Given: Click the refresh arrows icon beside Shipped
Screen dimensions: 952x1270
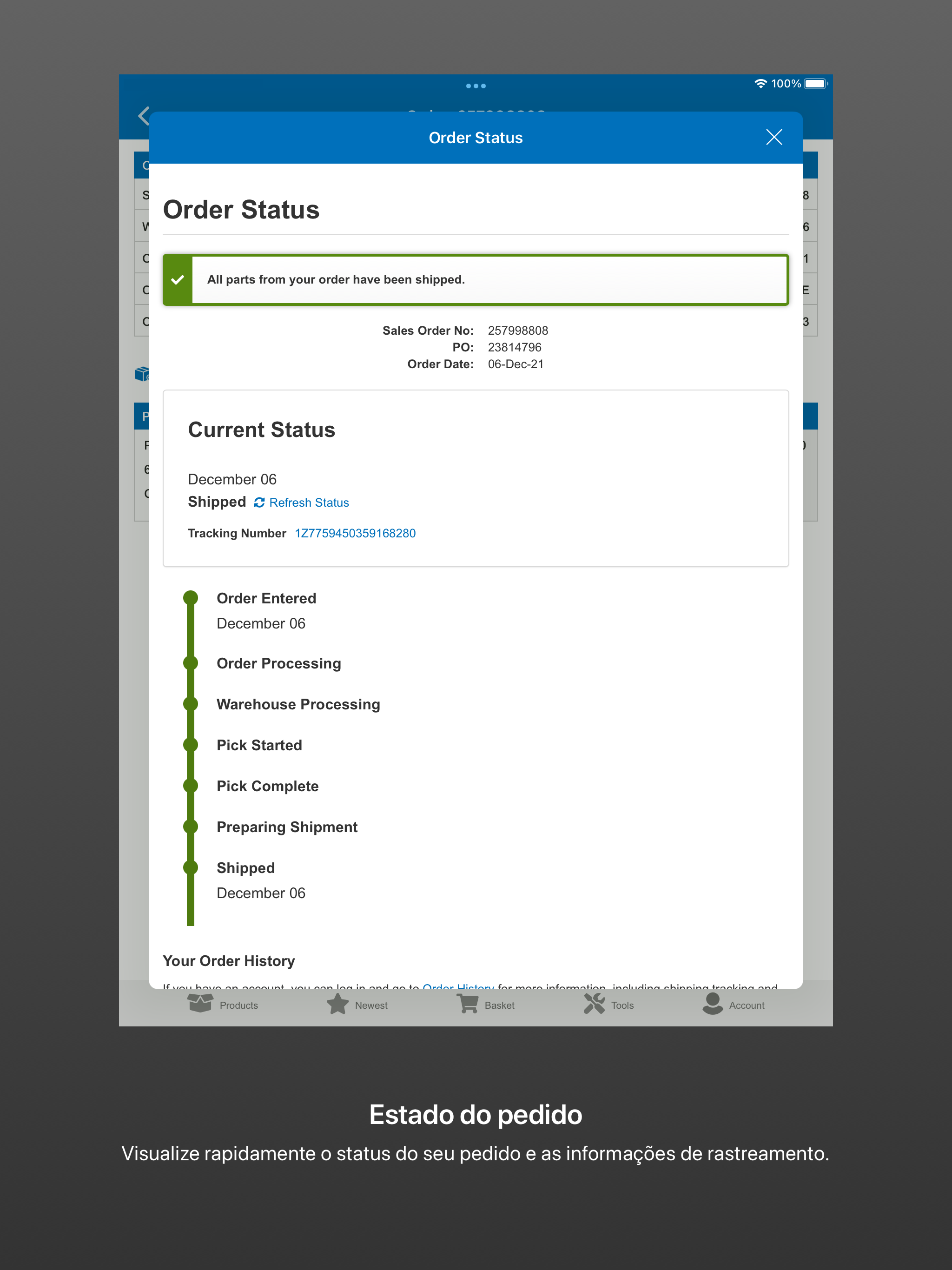Looking at the screenshot, I should tap(259, 503).
